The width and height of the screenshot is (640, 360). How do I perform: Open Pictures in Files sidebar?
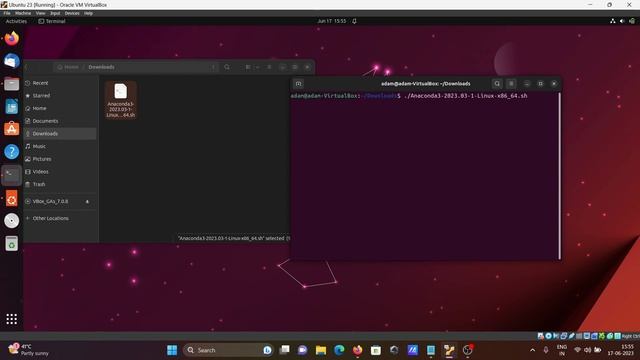[x=60, y=159]
